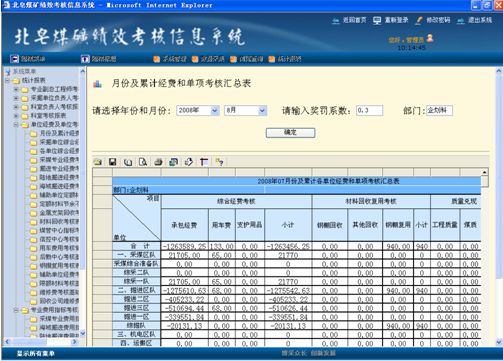The height and width of the screenshot is (361, 503).
Task: Click the export arrow icon in report toolbar
Action: [189, 162]
